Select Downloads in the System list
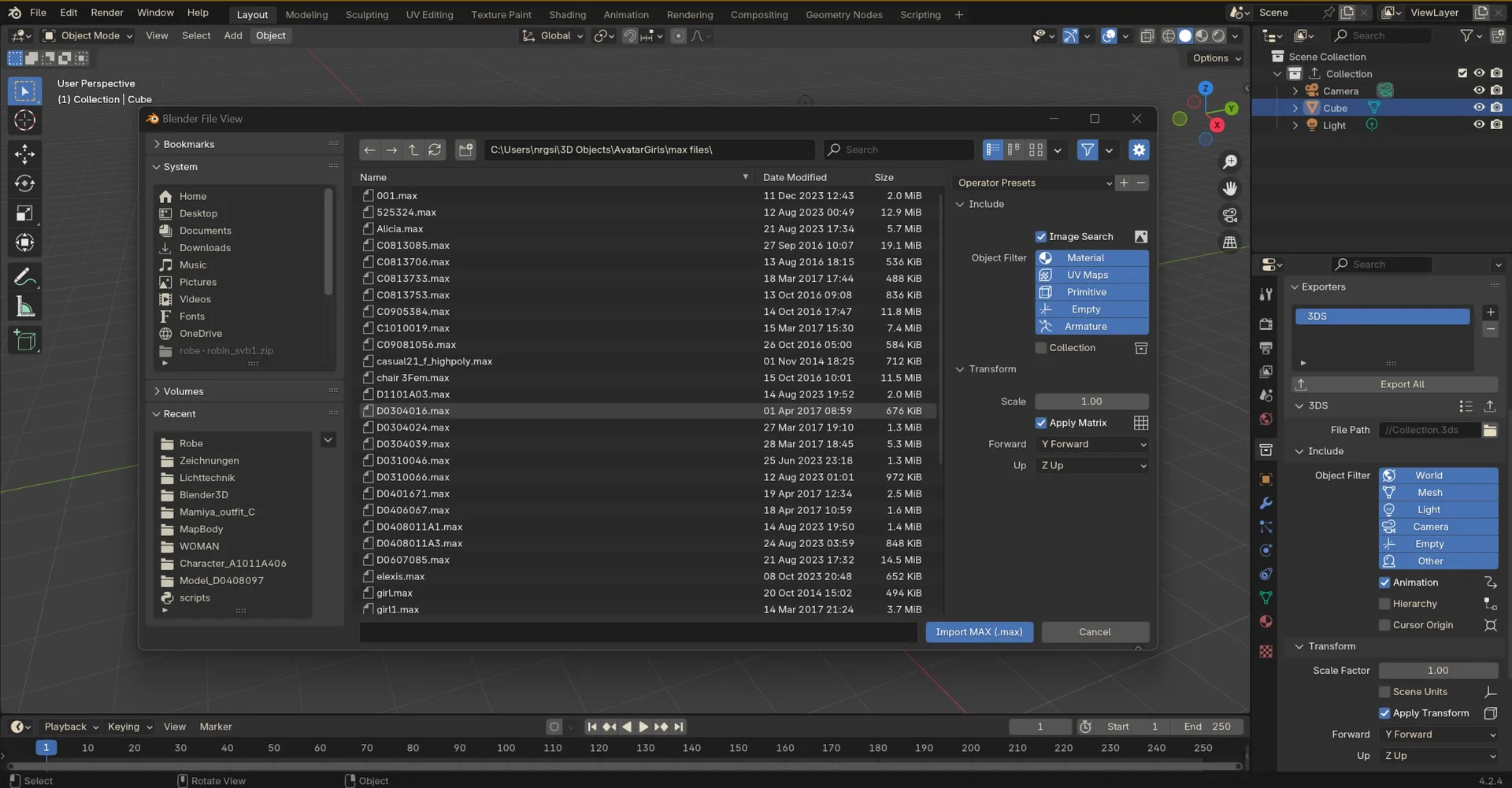Viewport: 1512px width, 788px height. [x=205, y=248]
